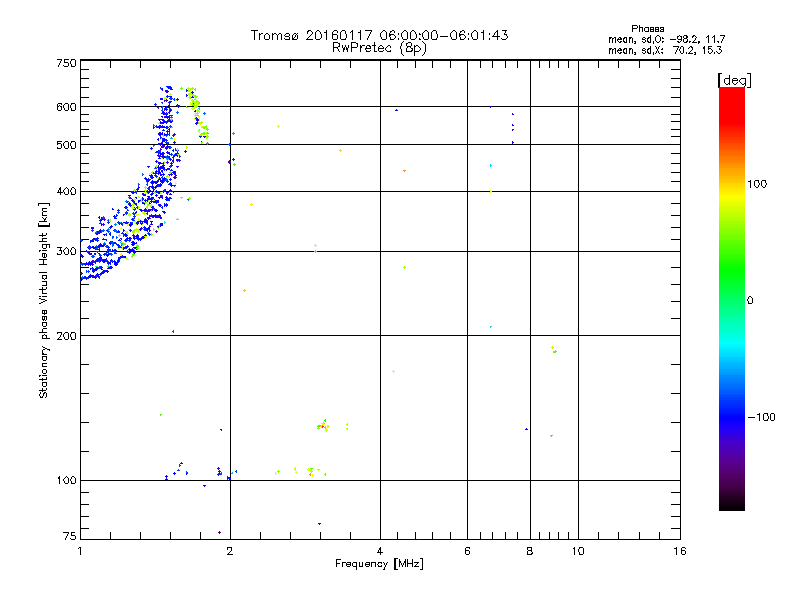Click the y-axis '300' tick label
Screen dimensions: 800x600
pyautogui.click(x=66, y=251)
